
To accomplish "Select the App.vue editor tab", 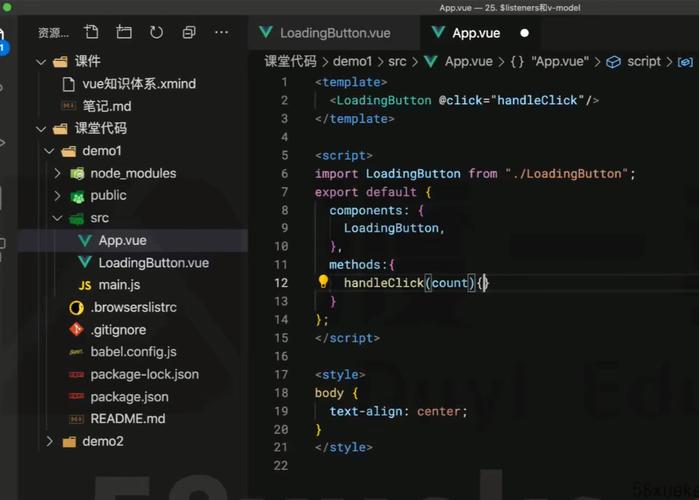I will point(479,33).
